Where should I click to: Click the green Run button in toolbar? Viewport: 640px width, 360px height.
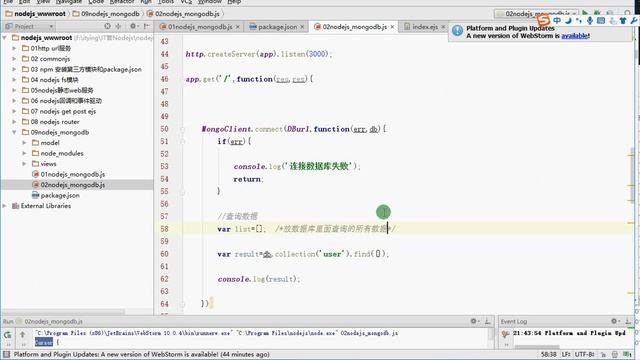(x=585, y=13)
